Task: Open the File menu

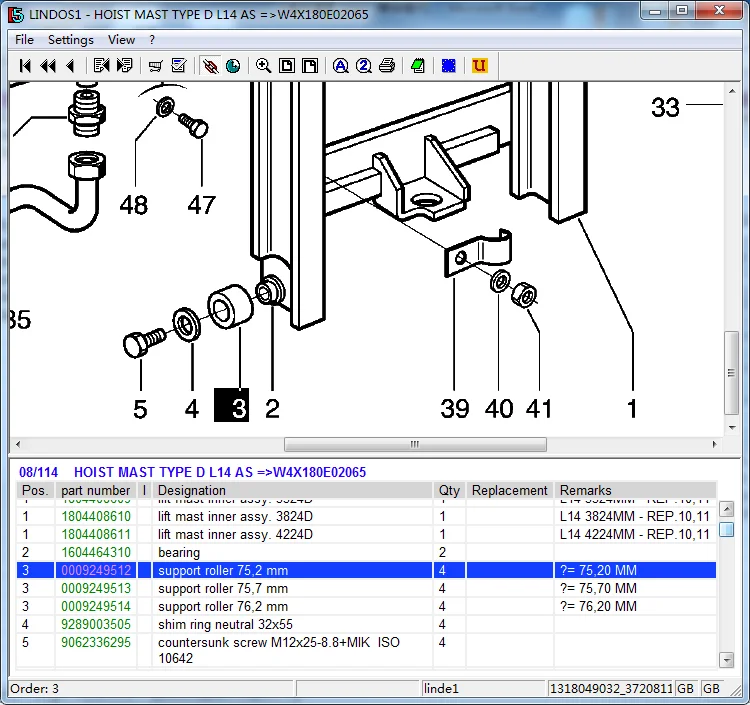Action: 24,40
